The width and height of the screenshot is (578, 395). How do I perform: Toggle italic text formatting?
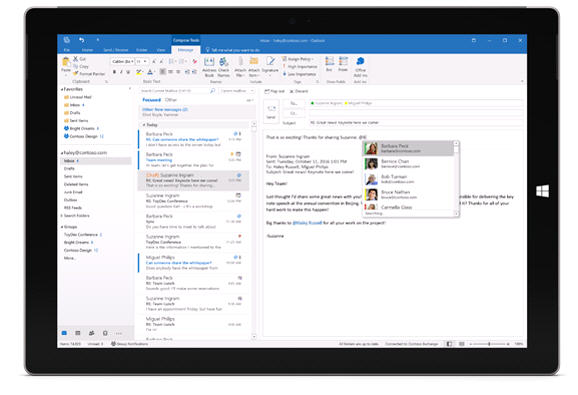pyautogui.click(x=121, y=72)
